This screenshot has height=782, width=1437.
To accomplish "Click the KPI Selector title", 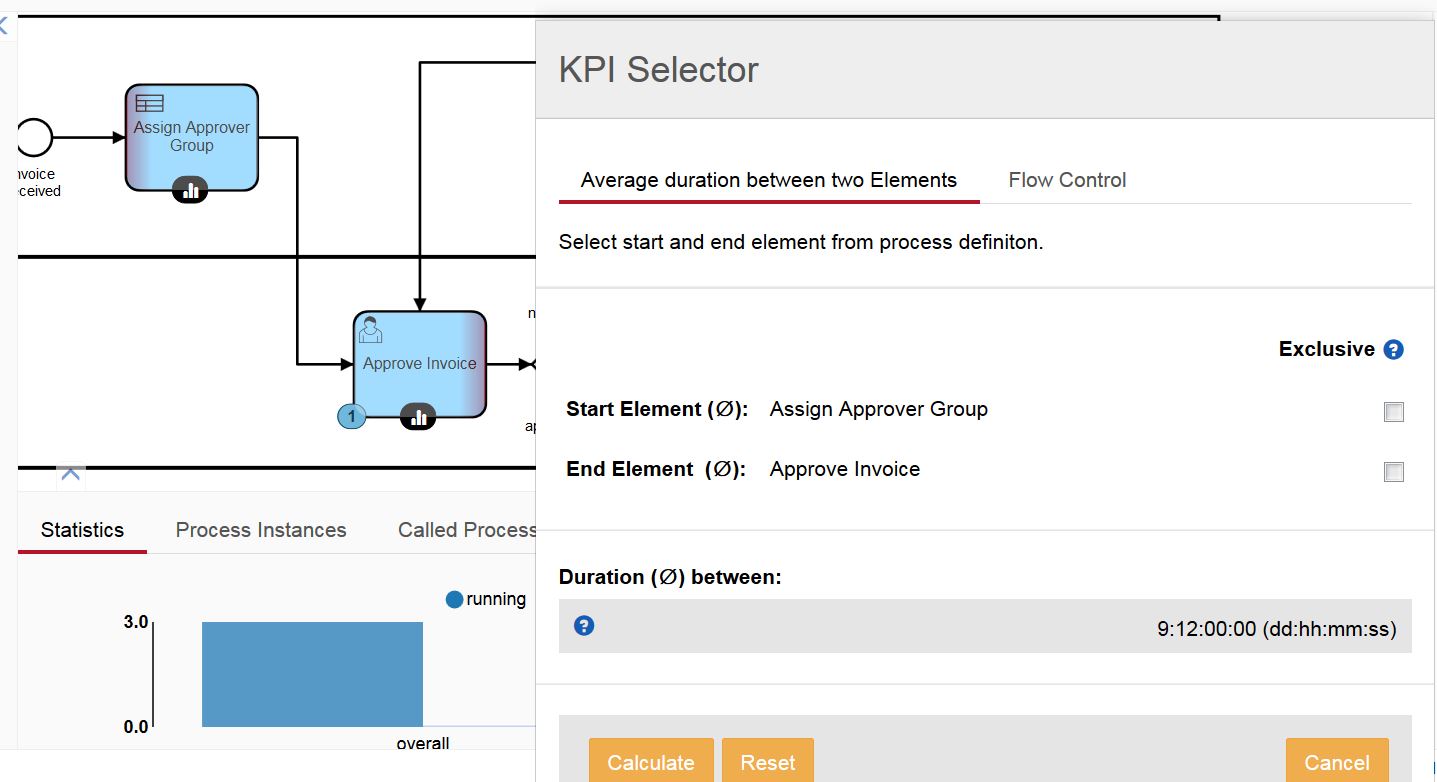I will click(659, 70).
